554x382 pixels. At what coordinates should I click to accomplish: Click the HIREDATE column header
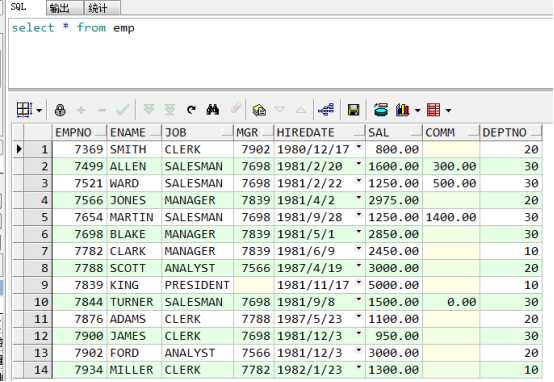[319, 132]
